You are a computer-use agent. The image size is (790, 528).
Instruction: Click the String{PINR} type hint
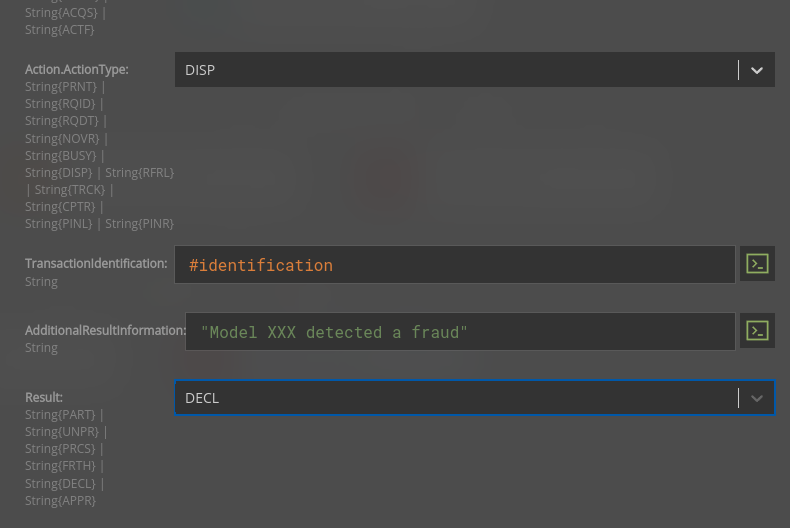(x=139, y=224)
